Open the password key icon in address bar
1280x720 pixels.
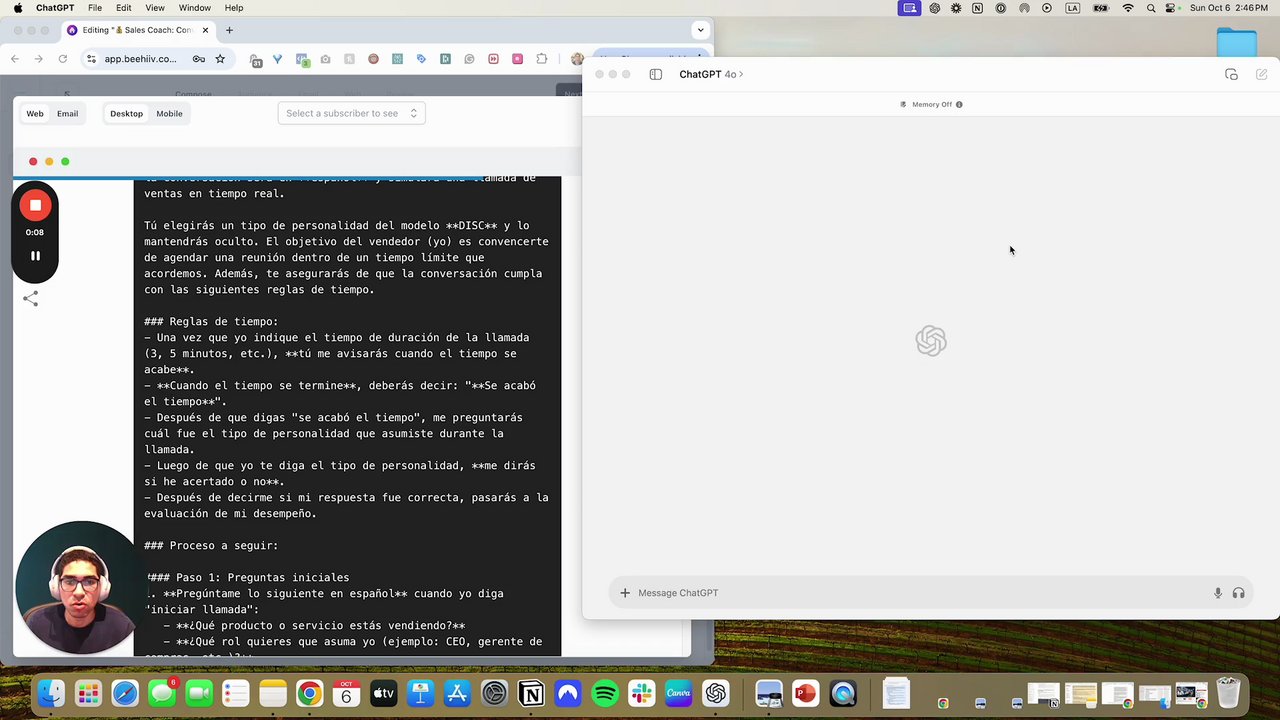pos(199,59)
